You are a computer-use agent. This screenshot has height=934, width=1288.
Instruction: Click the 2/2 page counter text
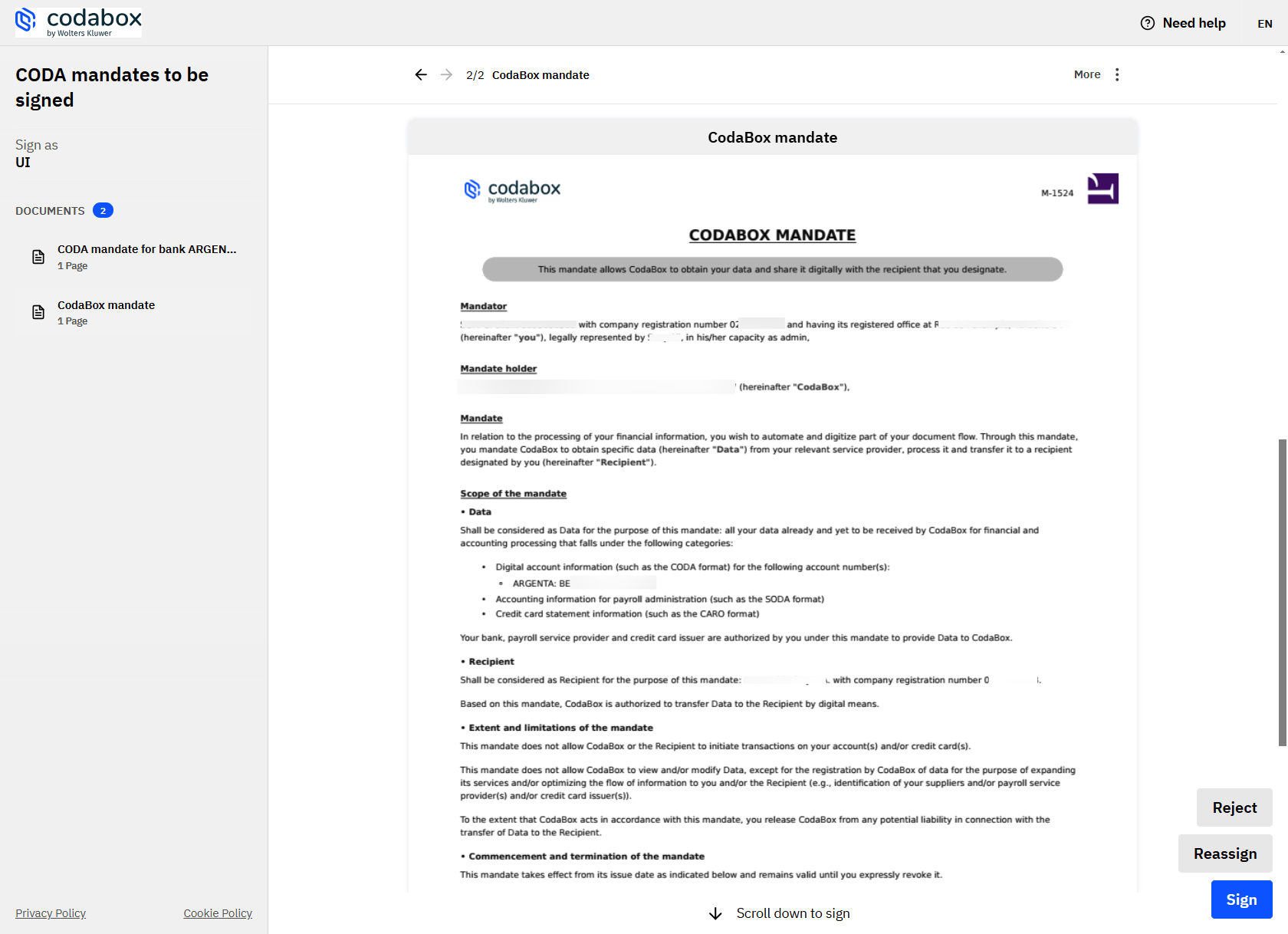pyautogui.click(x=475, y=75)
